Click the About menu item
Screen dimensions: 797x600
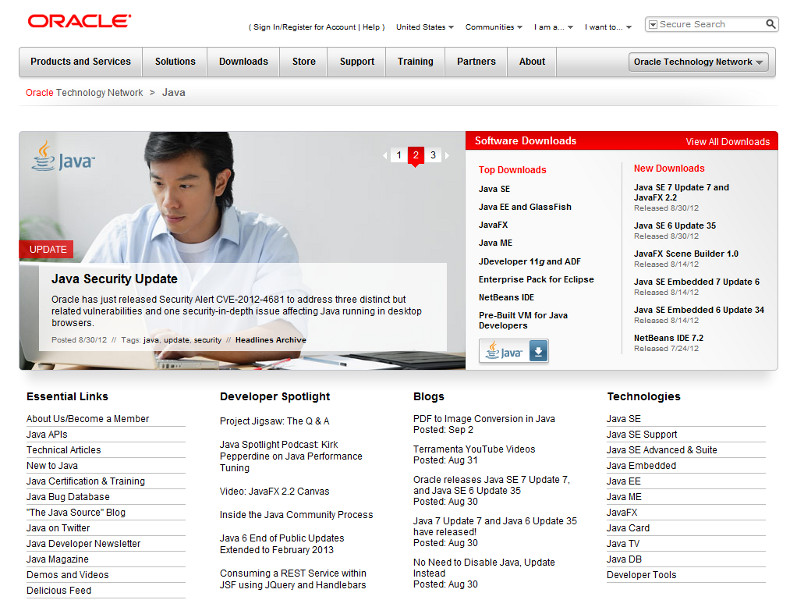click(x=532, y=62)
